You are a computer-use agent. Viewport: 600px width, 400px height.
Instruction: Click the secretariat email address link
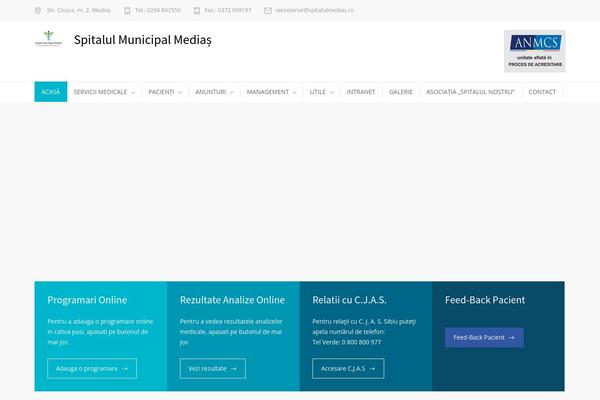(x=315, y=10)
